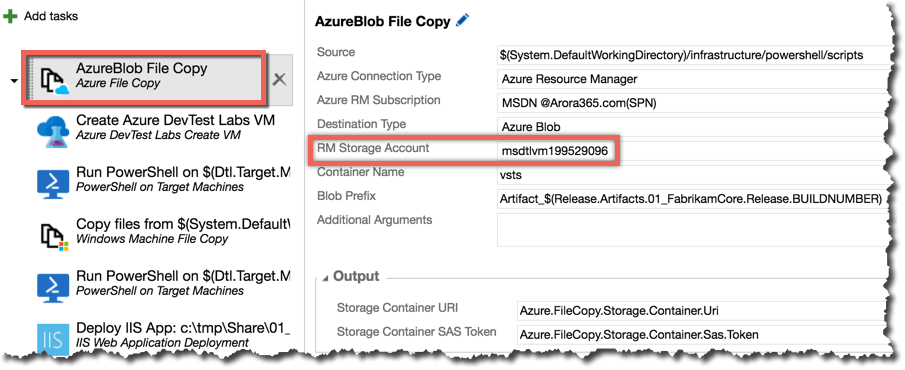The height and width of the screenshot is (370, 905).
Task: Select Create Azure DevTest Labs VM task
Action: point(175,128)
